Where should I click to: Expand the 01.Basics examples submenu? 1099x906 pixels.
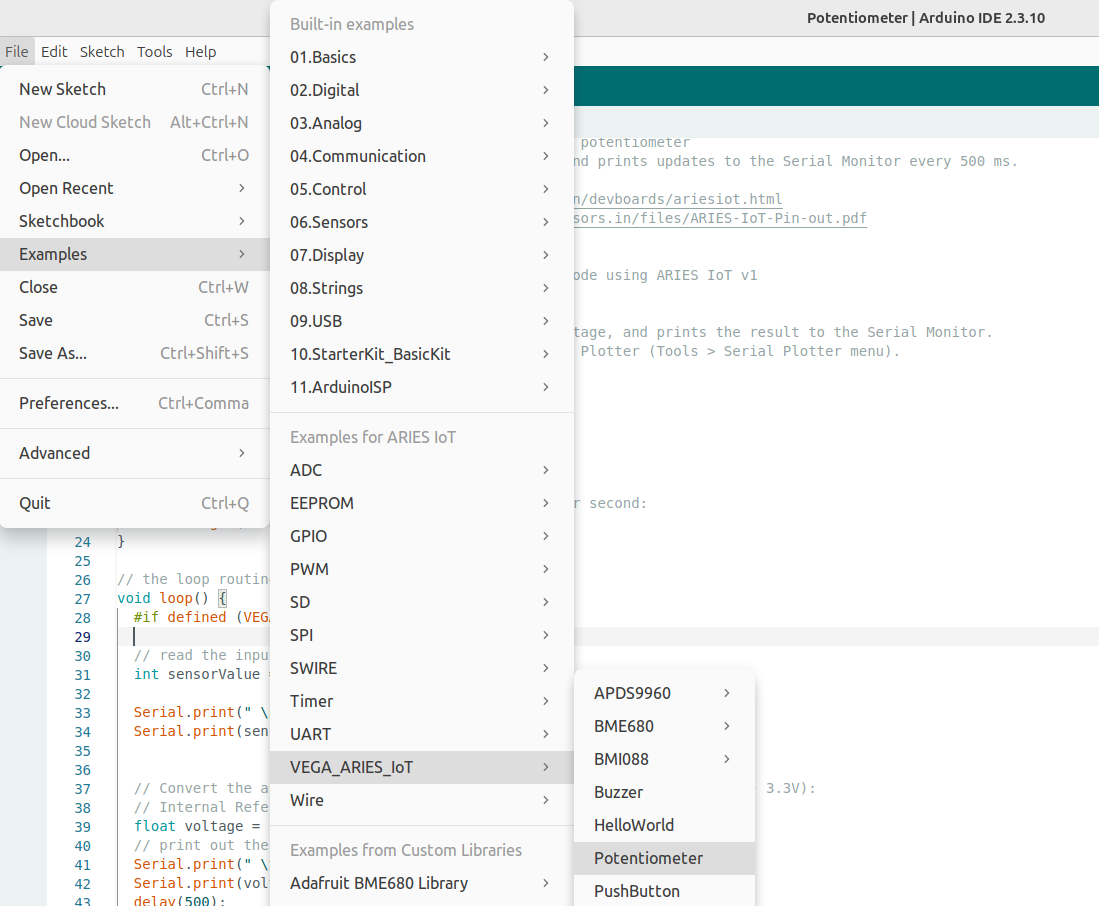coord(421,57)
